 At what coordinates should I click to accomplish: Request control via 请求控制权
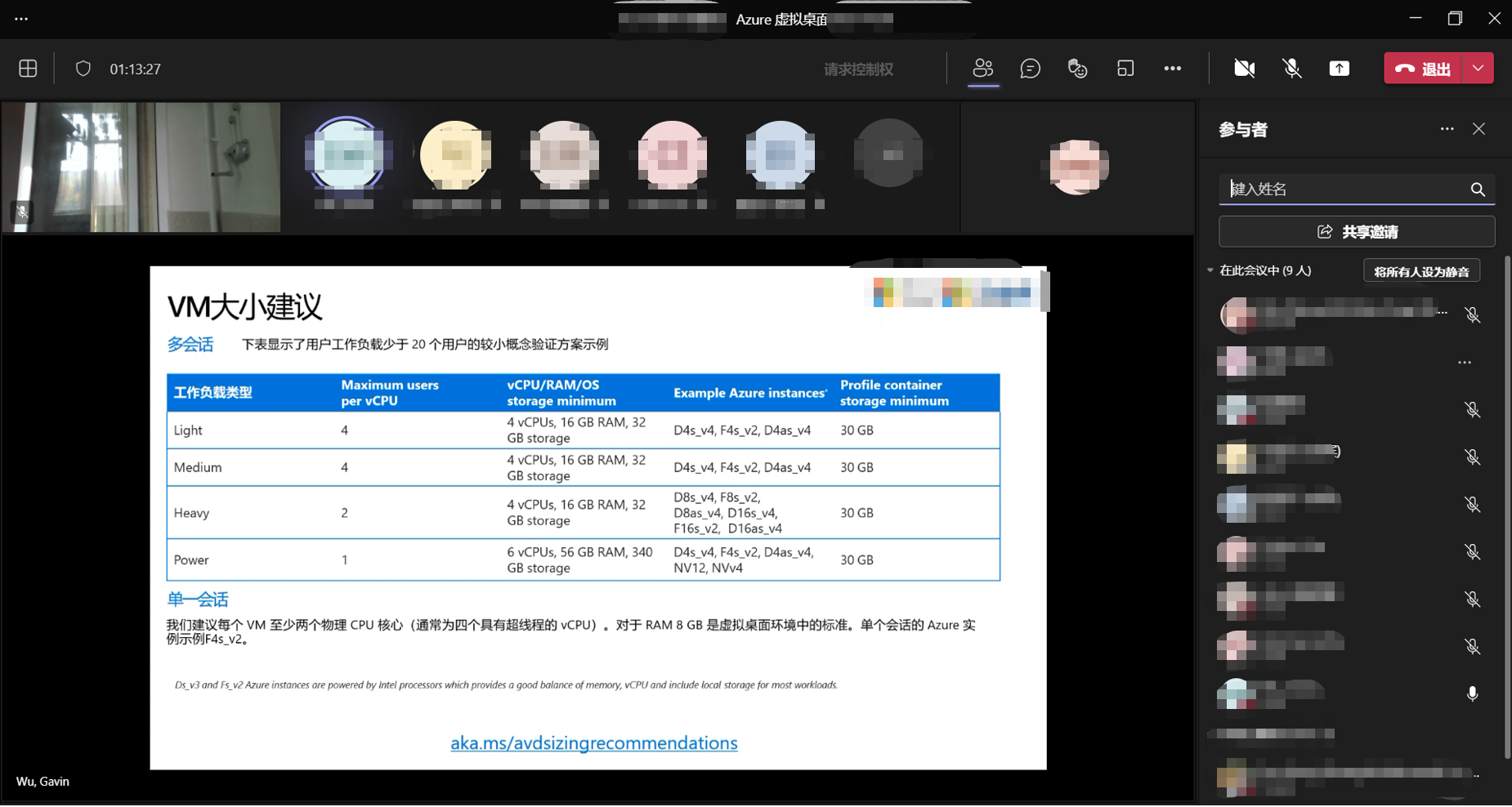858,69
